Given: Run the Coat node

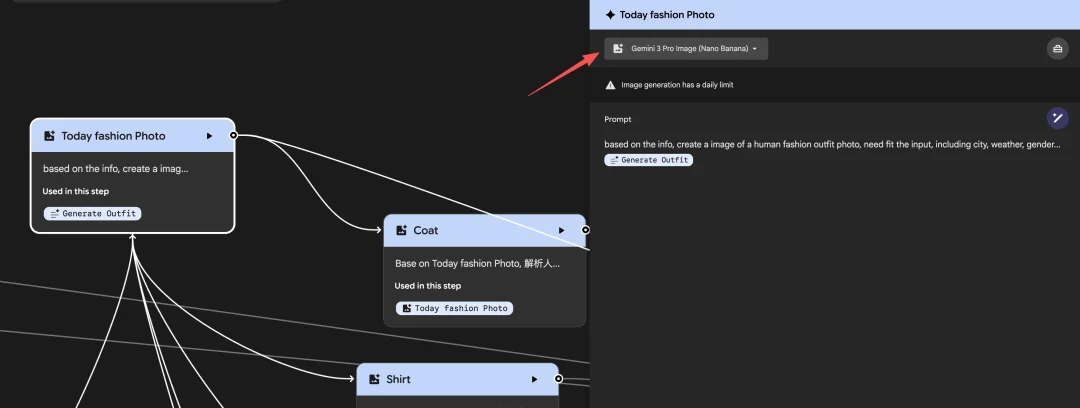Looking at the screenshot, I should (561, 230).
